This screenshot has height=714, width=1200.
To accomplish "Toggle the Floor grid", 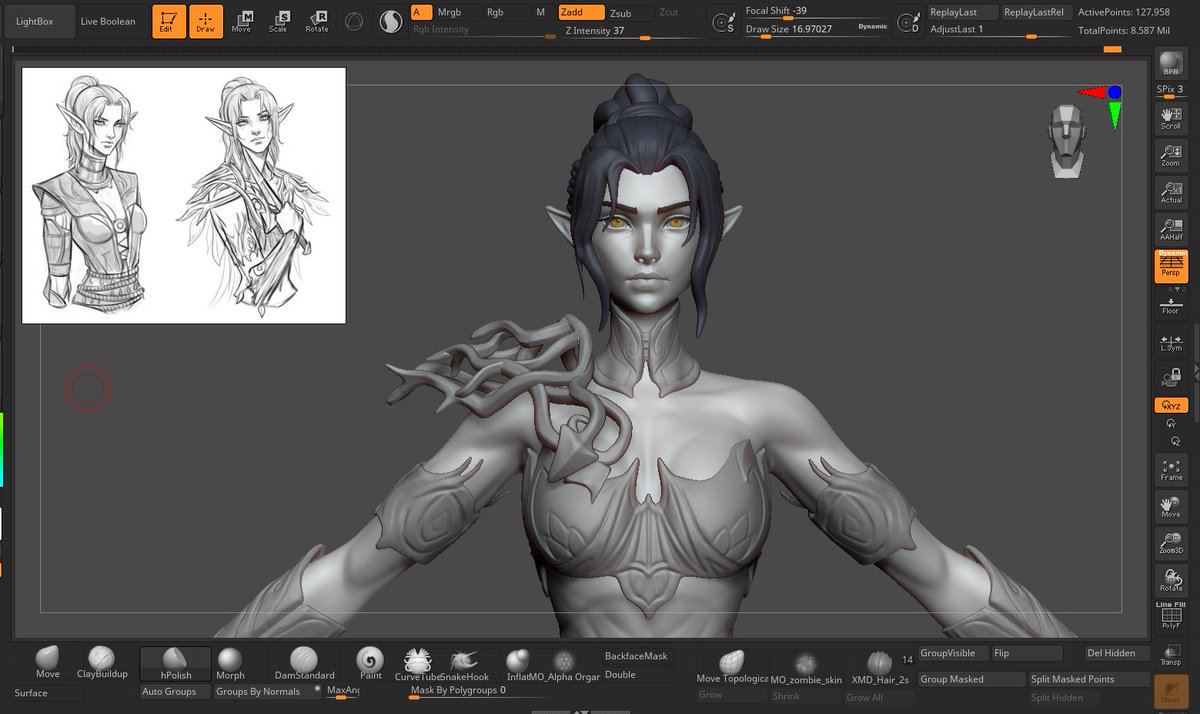I will [x=1170, y=306].
